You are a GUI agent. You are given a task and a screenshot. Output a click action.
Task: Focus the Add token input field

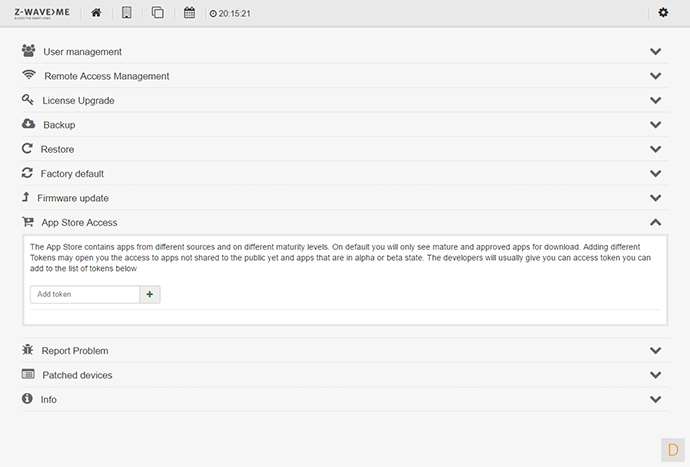pyautogui.click(x=84, y=295)
